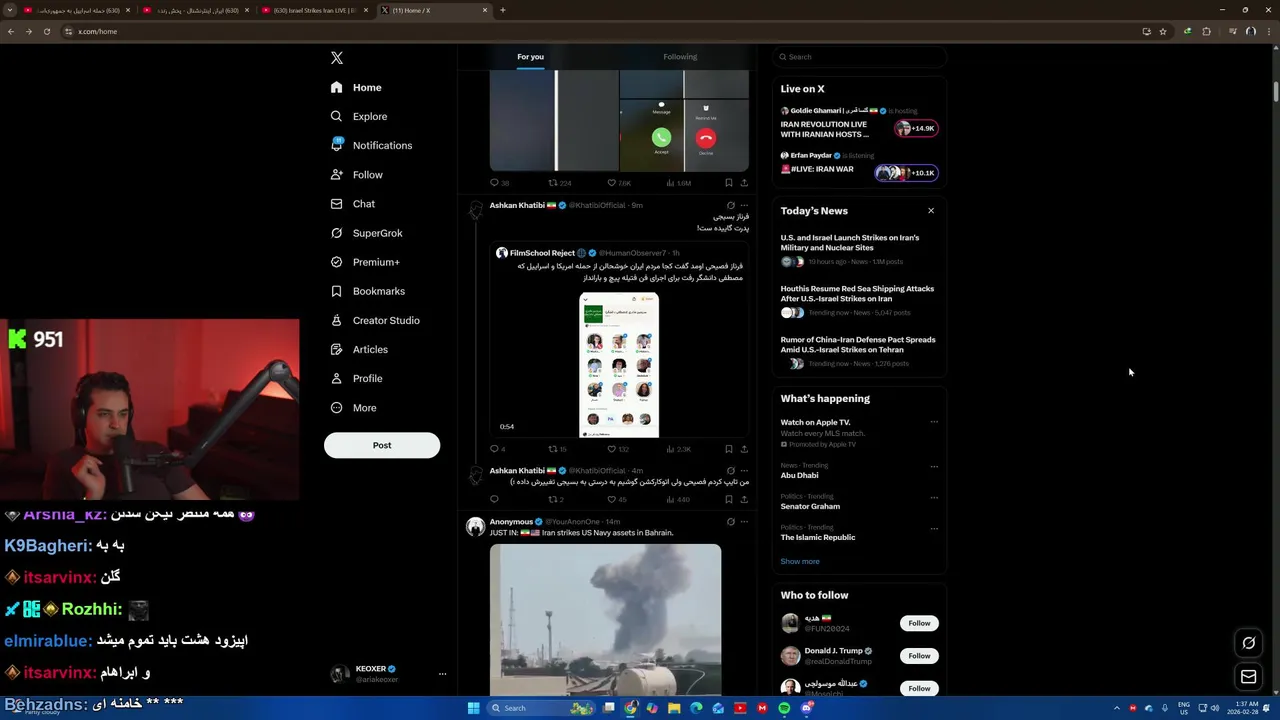Screen dimensions: 1280x720
Task: Switch to the first YouTube browser tab
Action: click(x=76, y=10)
